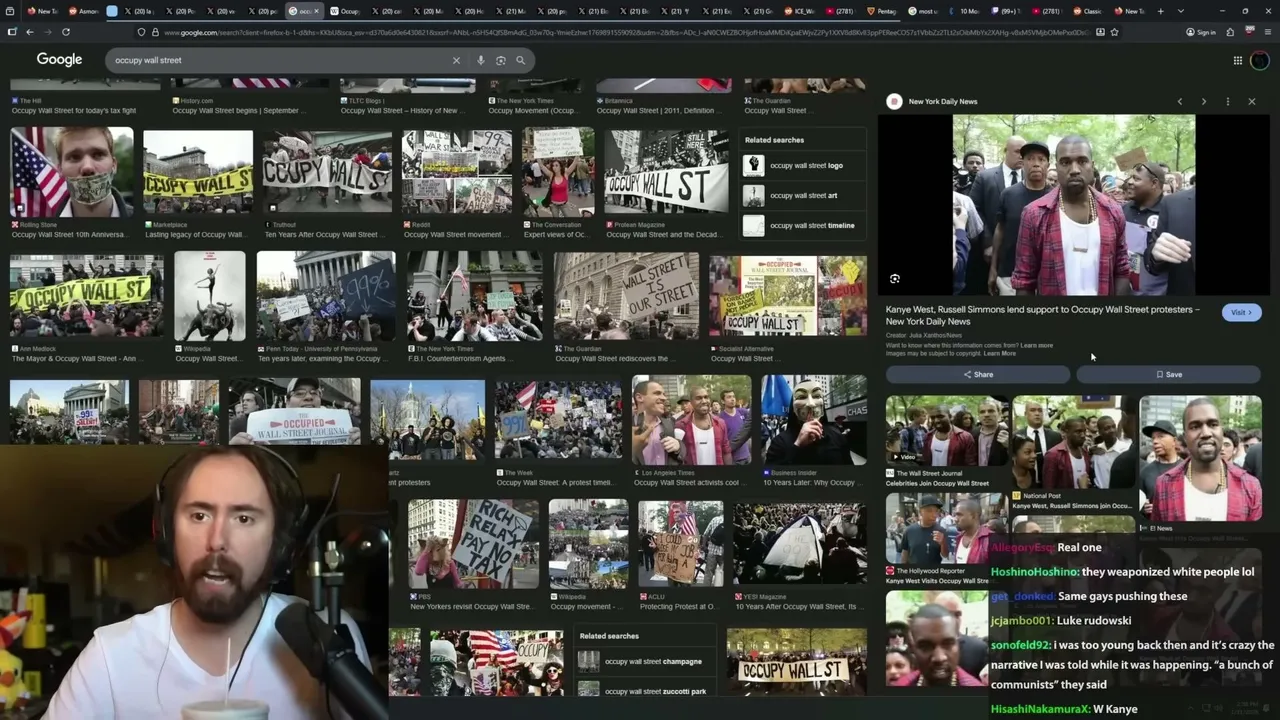Open the Wikipedia ballerina-on-bull poster image
1280x720 pixels.
pos(210,297)
